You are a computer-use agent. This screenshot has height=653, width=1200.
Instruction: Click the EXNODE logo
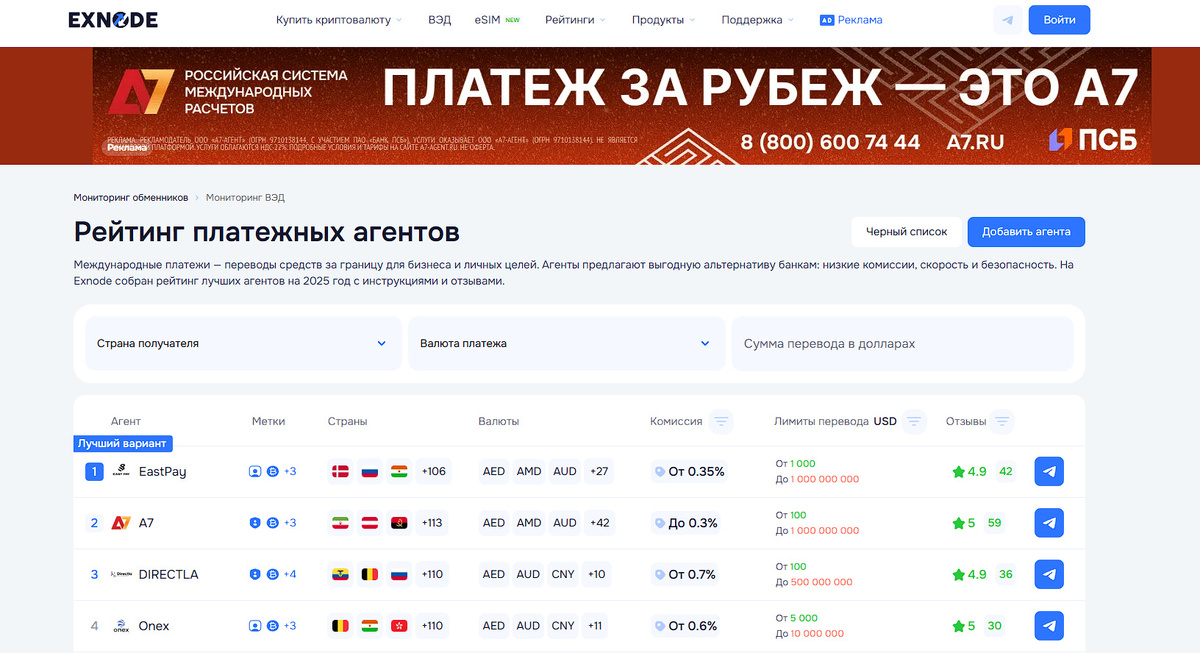(x=112, y=20)
